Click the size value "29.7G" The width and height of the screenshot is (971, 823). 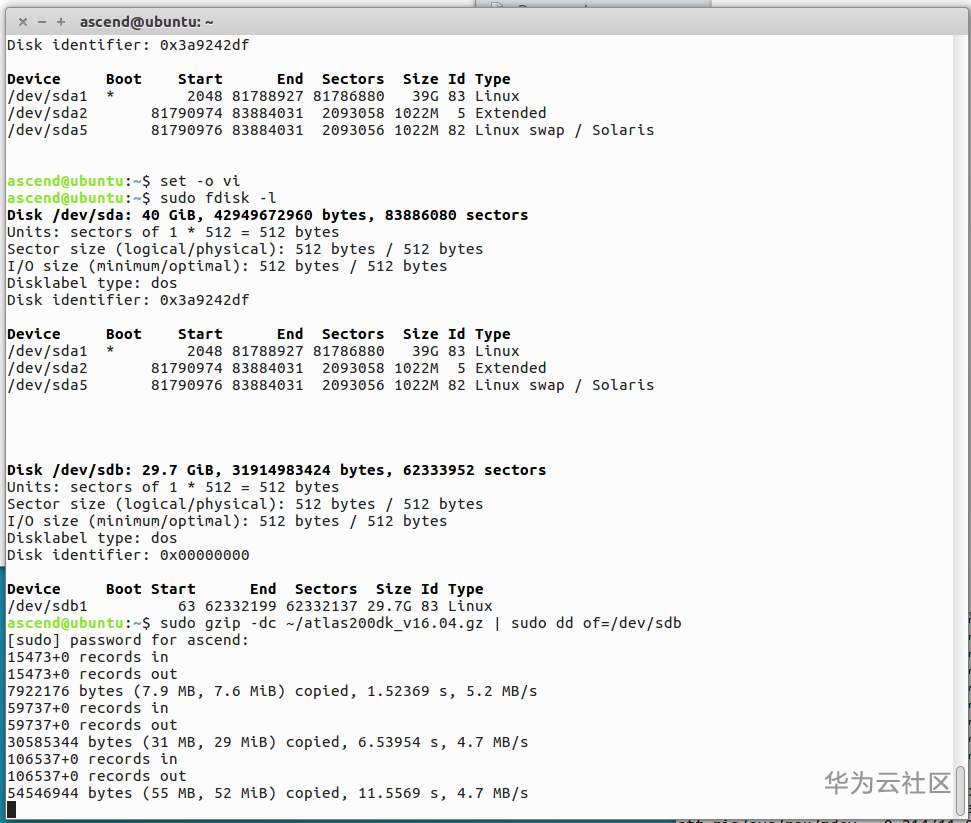pos(389,606)
